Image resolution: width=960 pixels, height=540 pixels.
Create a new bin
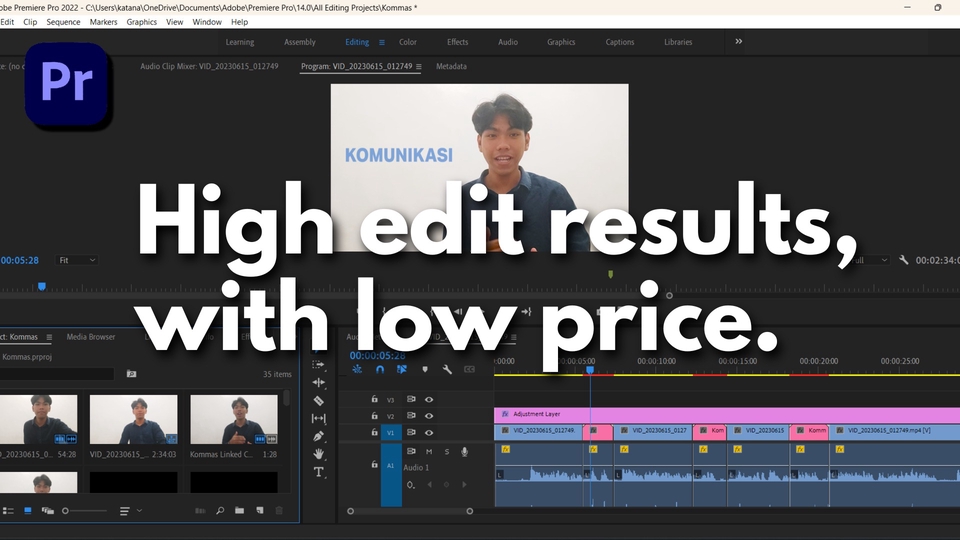click(239, 511)
